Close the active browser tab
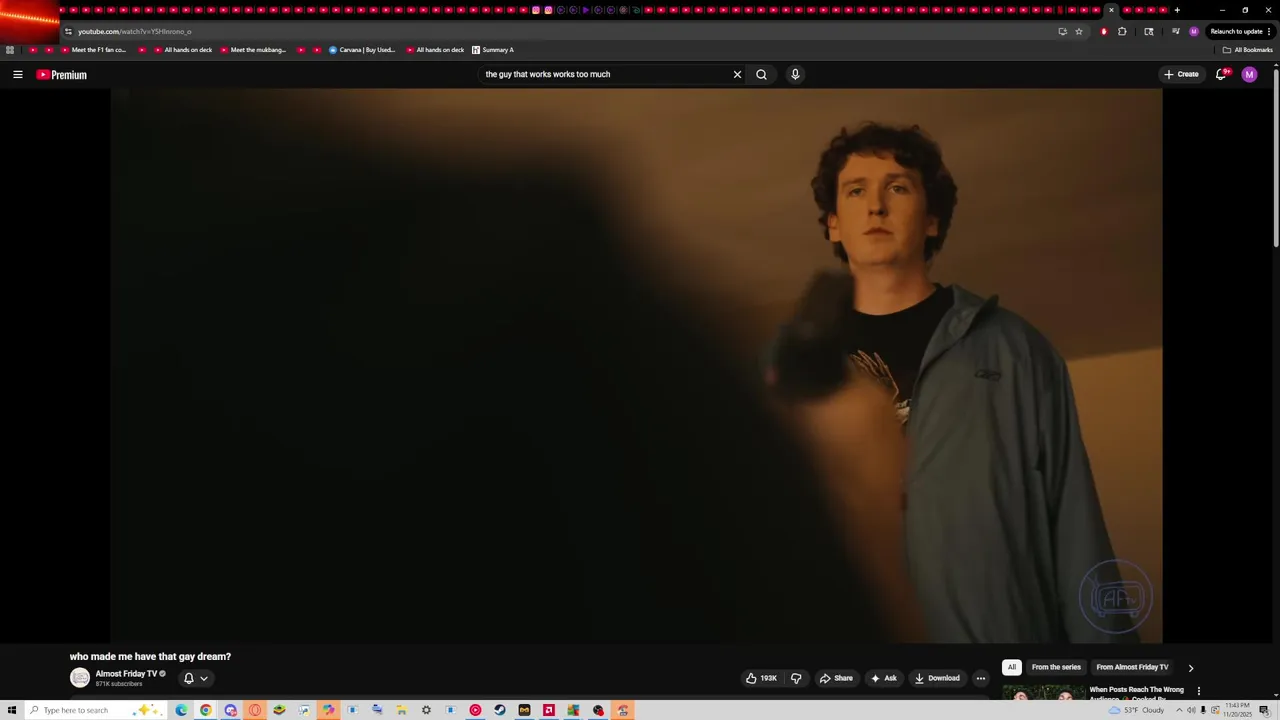Viewport: 1280px width, 720px height. coord(1111,10)
